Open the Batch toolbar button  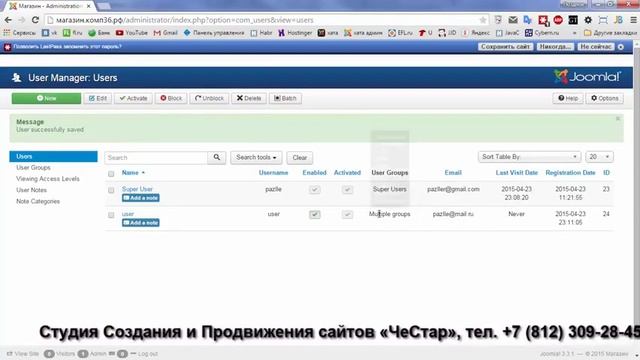point(285,98)
